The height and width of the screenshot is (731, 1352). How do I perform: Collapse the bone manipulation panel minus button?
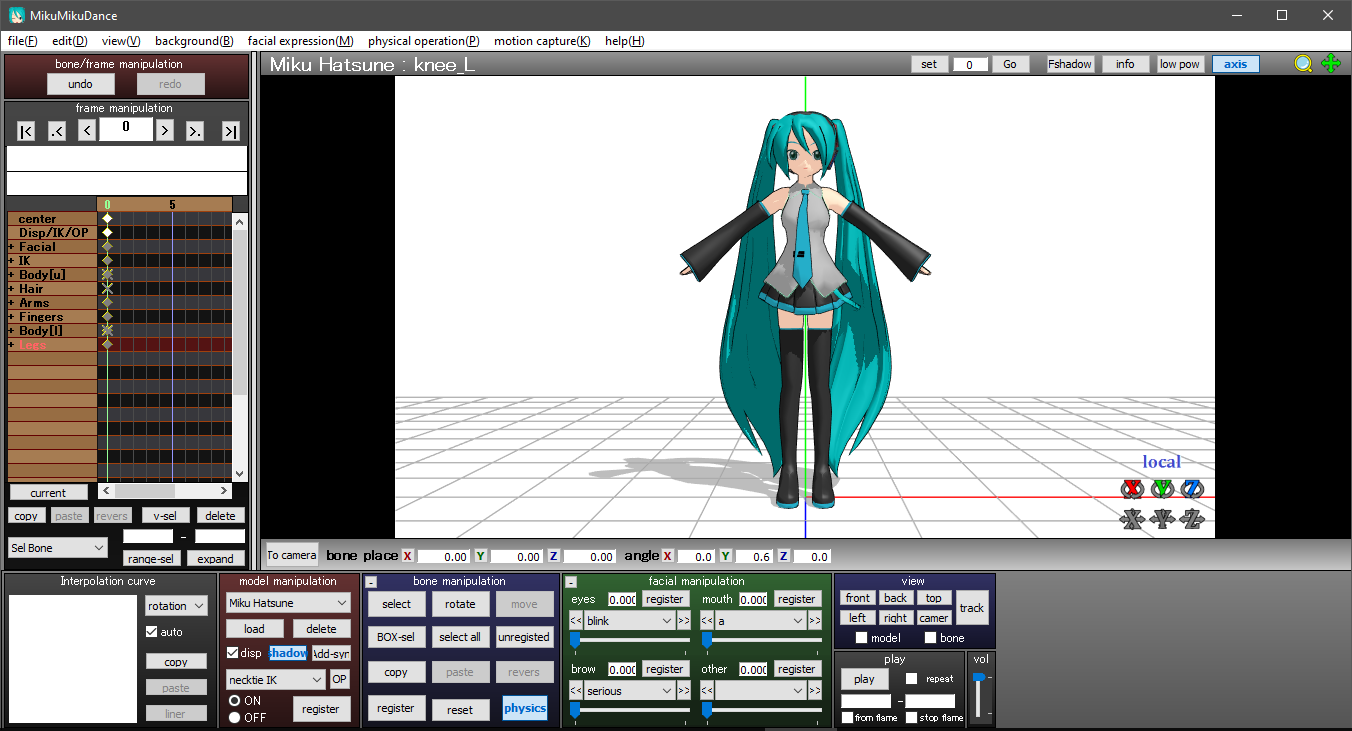pyautogui.click(x=371, y=582)
